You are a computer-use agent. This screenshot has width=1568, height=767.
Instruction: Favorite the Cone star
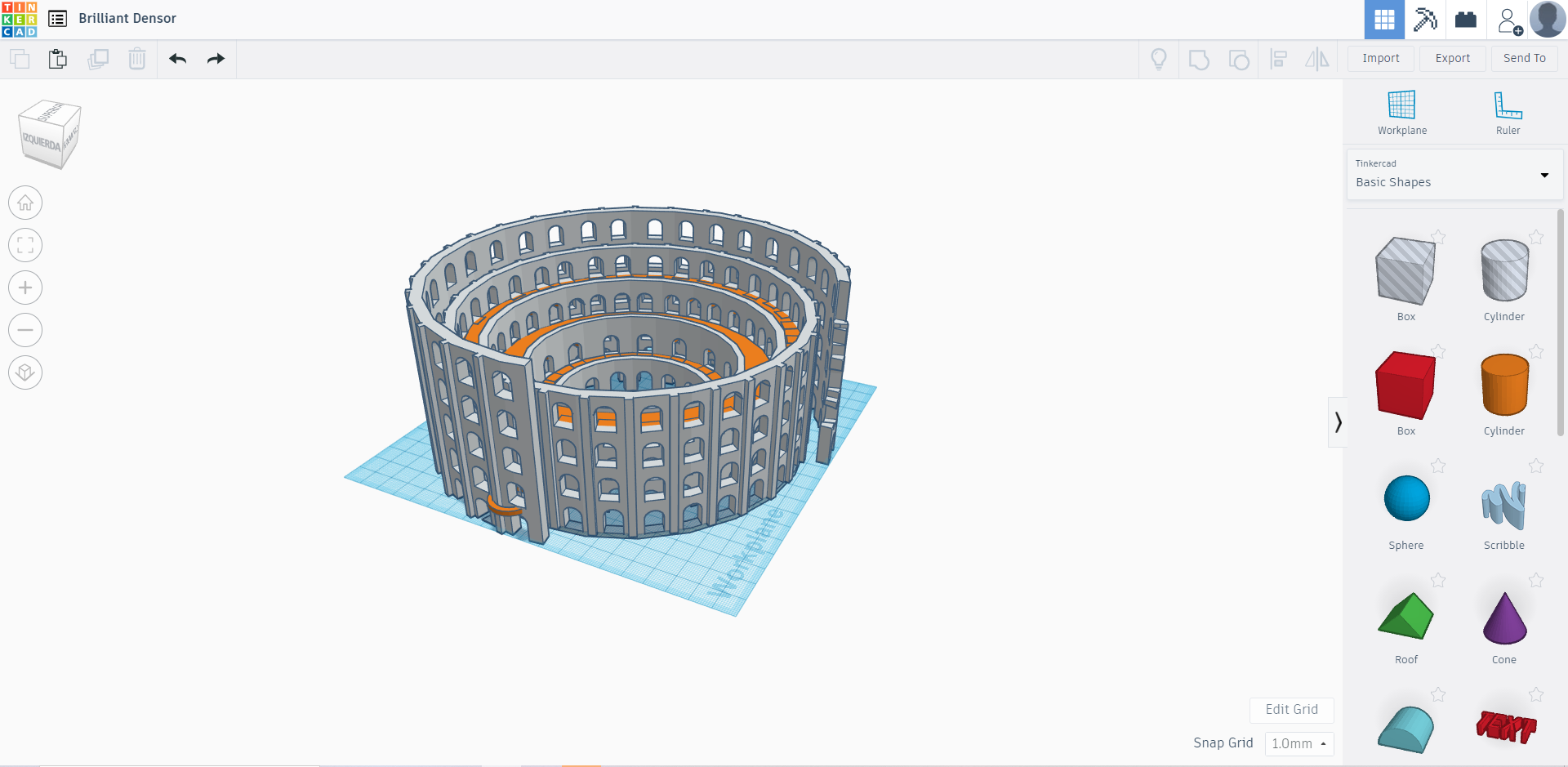click(x=1536, y=580)
